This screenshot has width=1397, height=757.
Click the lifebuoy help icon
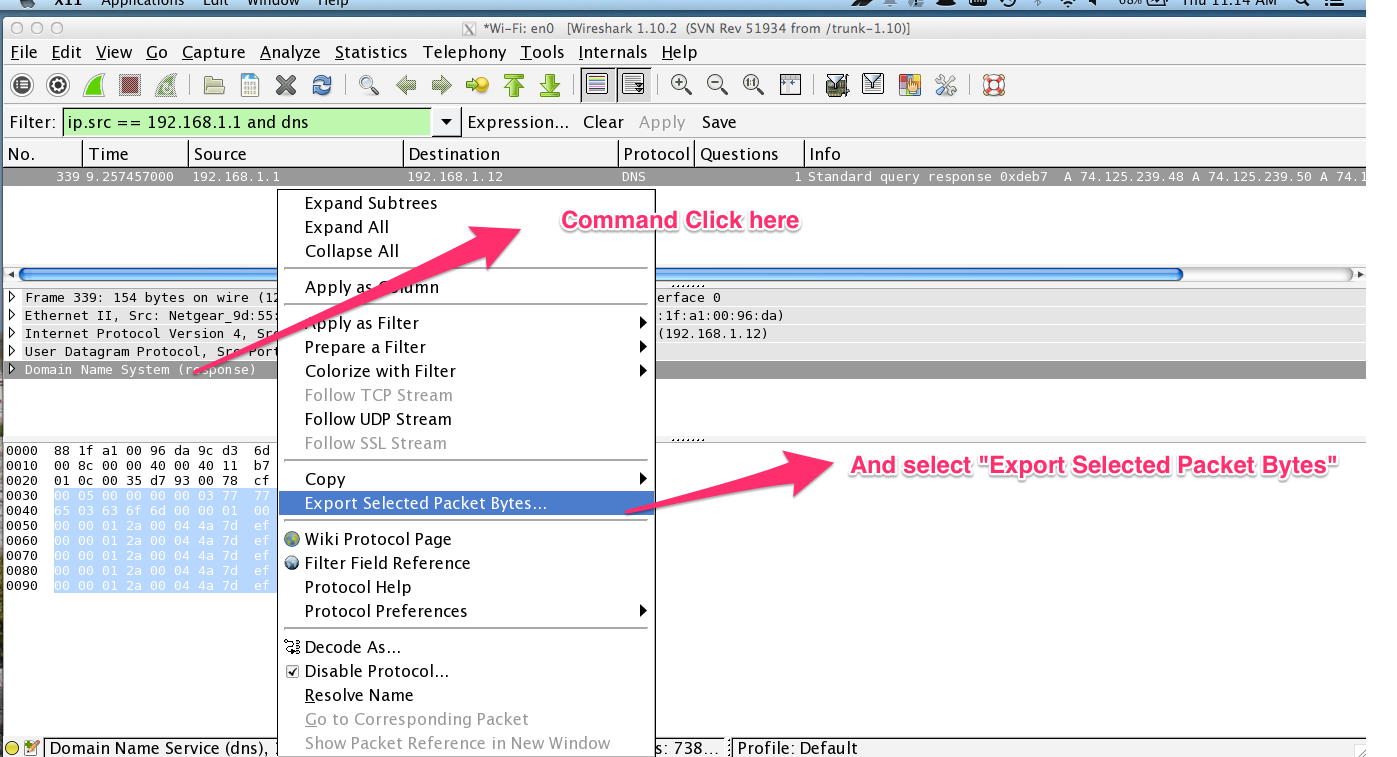[993, 85]
